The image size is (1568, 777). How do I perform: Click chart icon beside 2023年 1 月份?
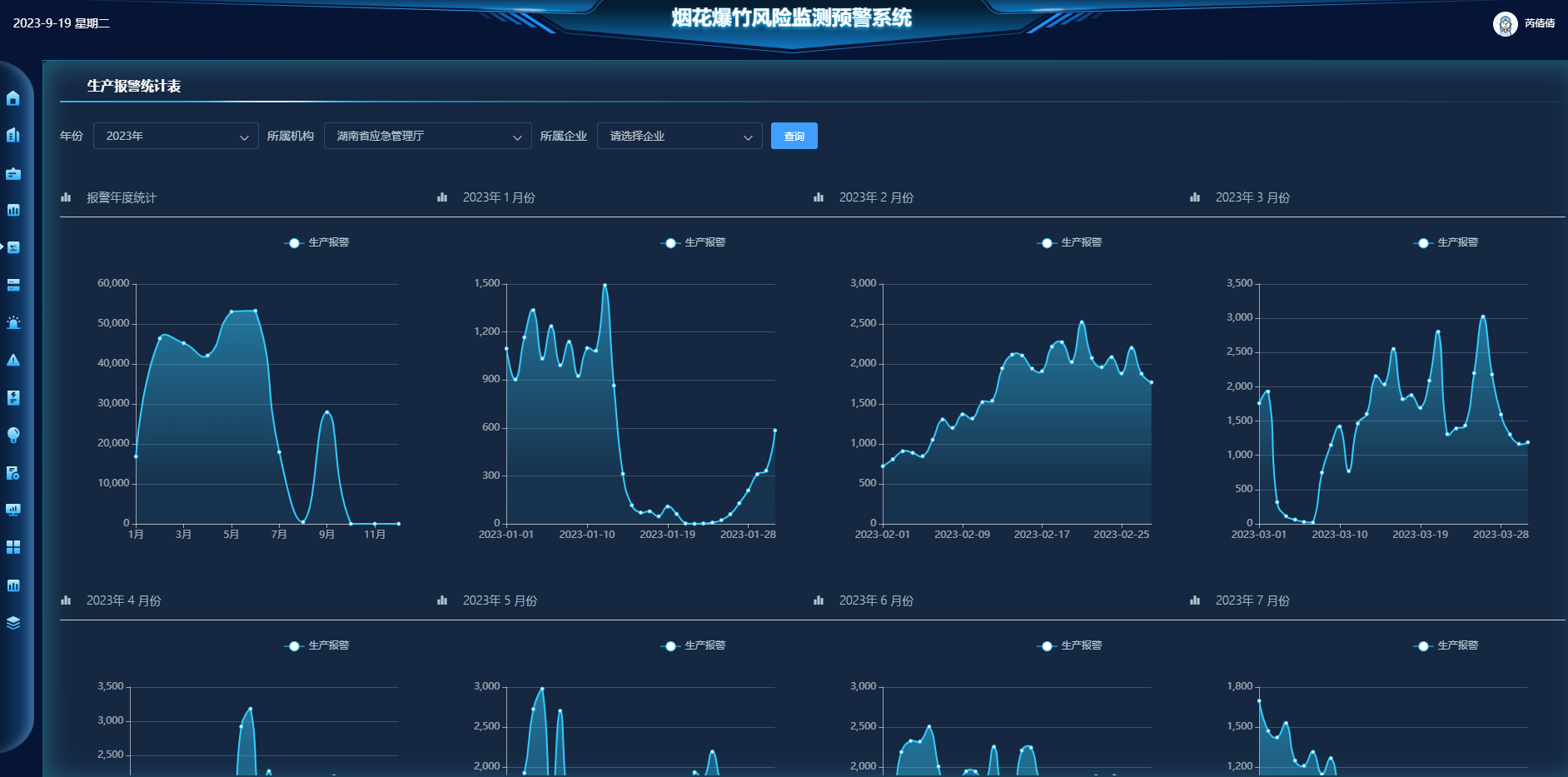coord(442,197)
